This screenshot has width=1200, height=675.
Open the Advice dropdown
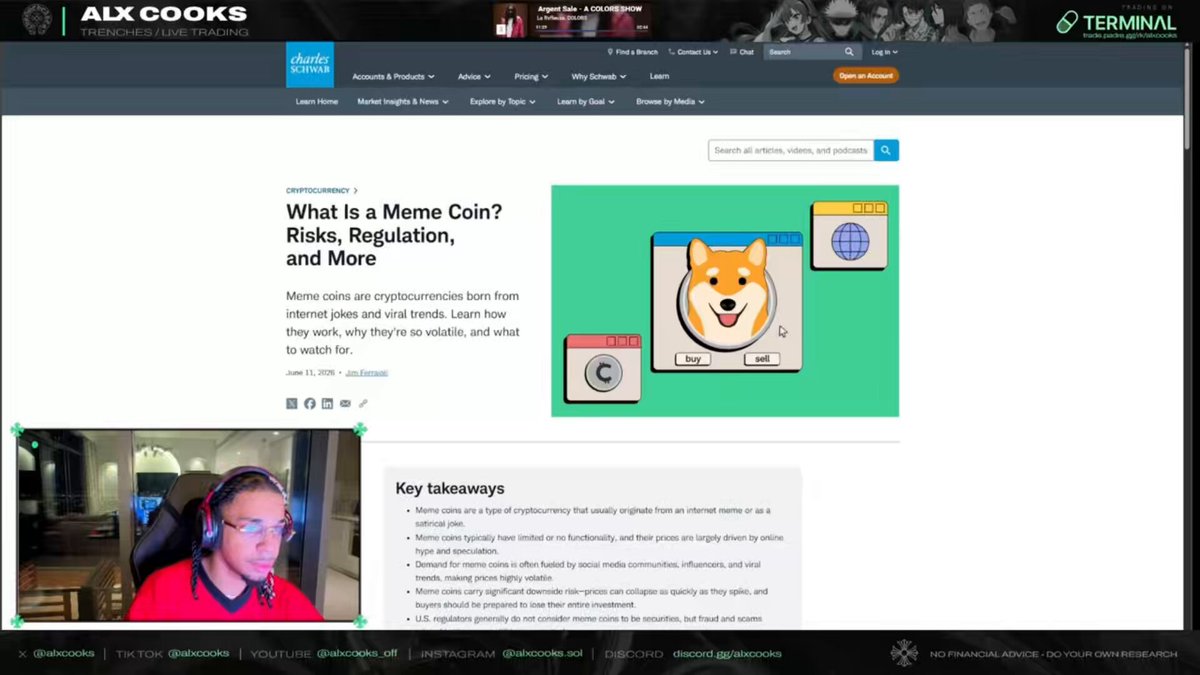tap(474, 77)
